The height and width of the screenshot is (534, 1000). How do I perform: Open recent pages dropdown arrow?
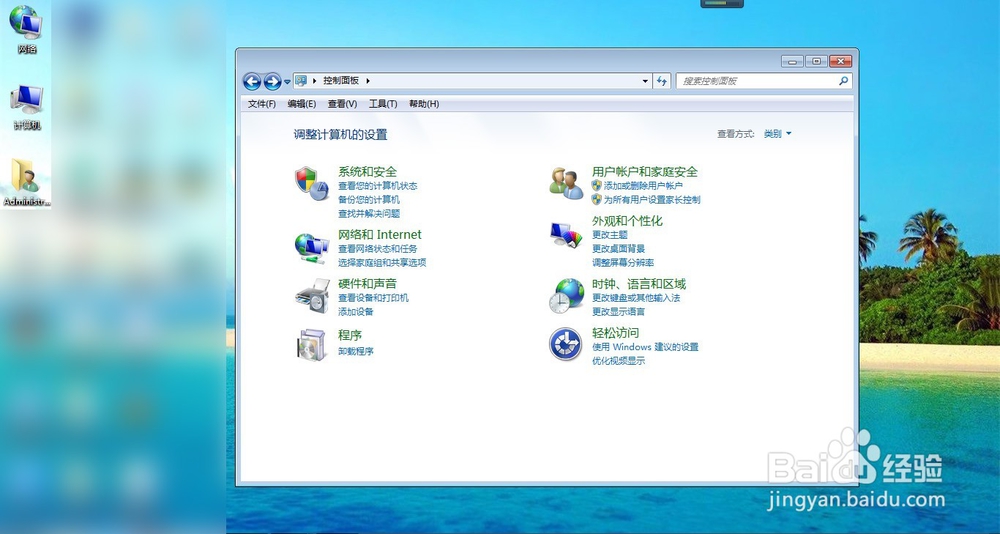[287, 82]
